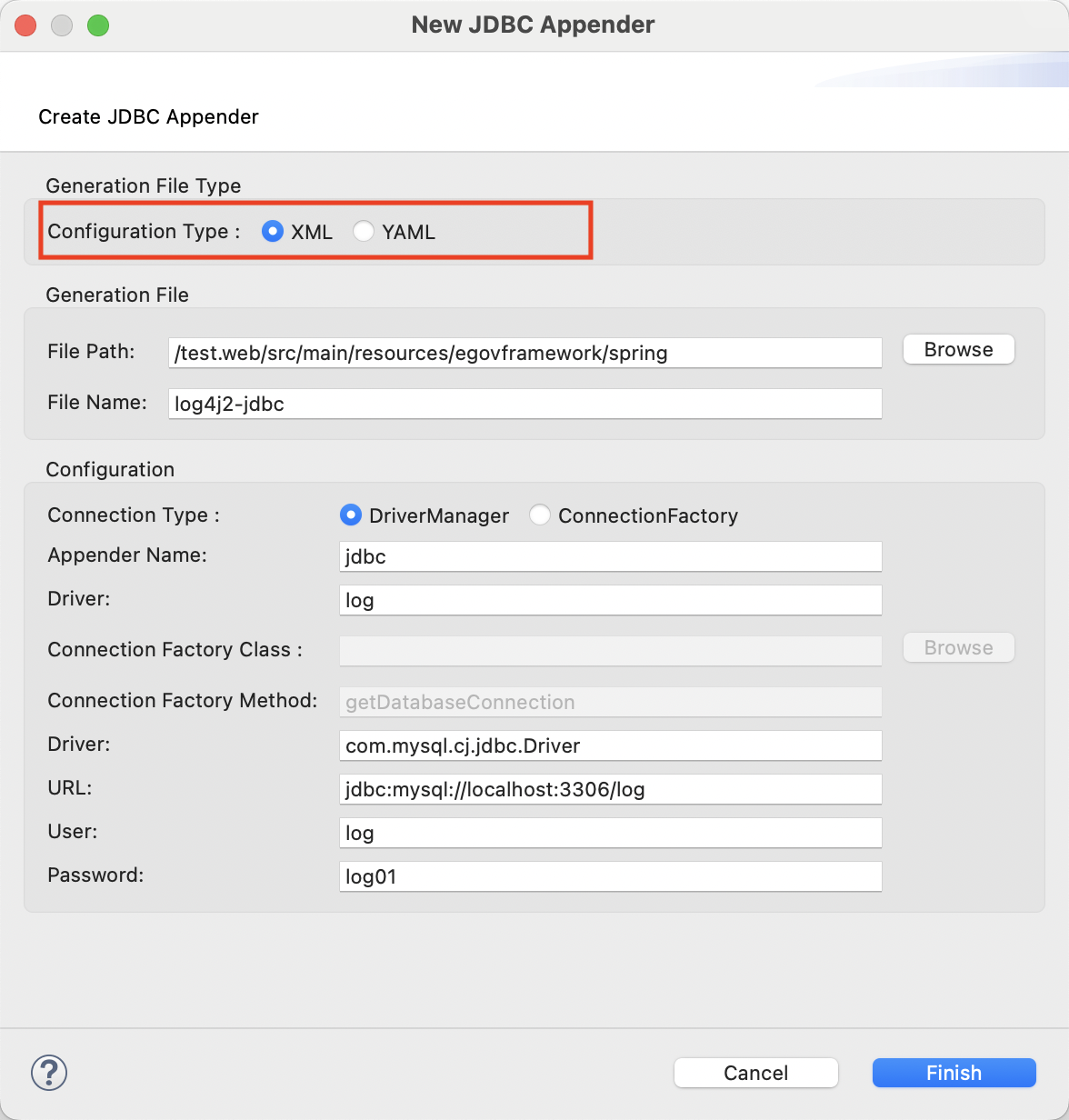Image resolution: width=1069 pixels, height=1120 pixels.
Task: Click the Connection Factory Class field
Action: (610, 650)
